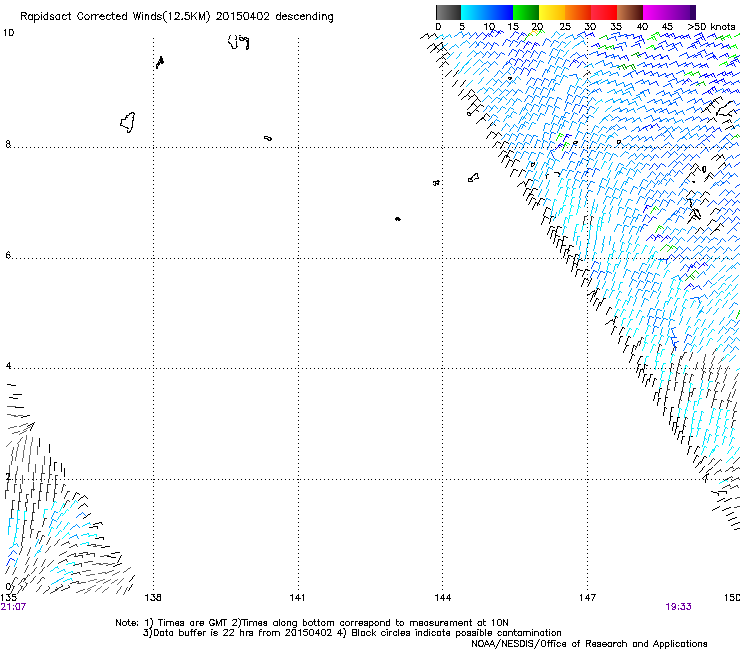740x650 pixels.
Task: Click latitude label '10'
Action: (x=8, y=33)
